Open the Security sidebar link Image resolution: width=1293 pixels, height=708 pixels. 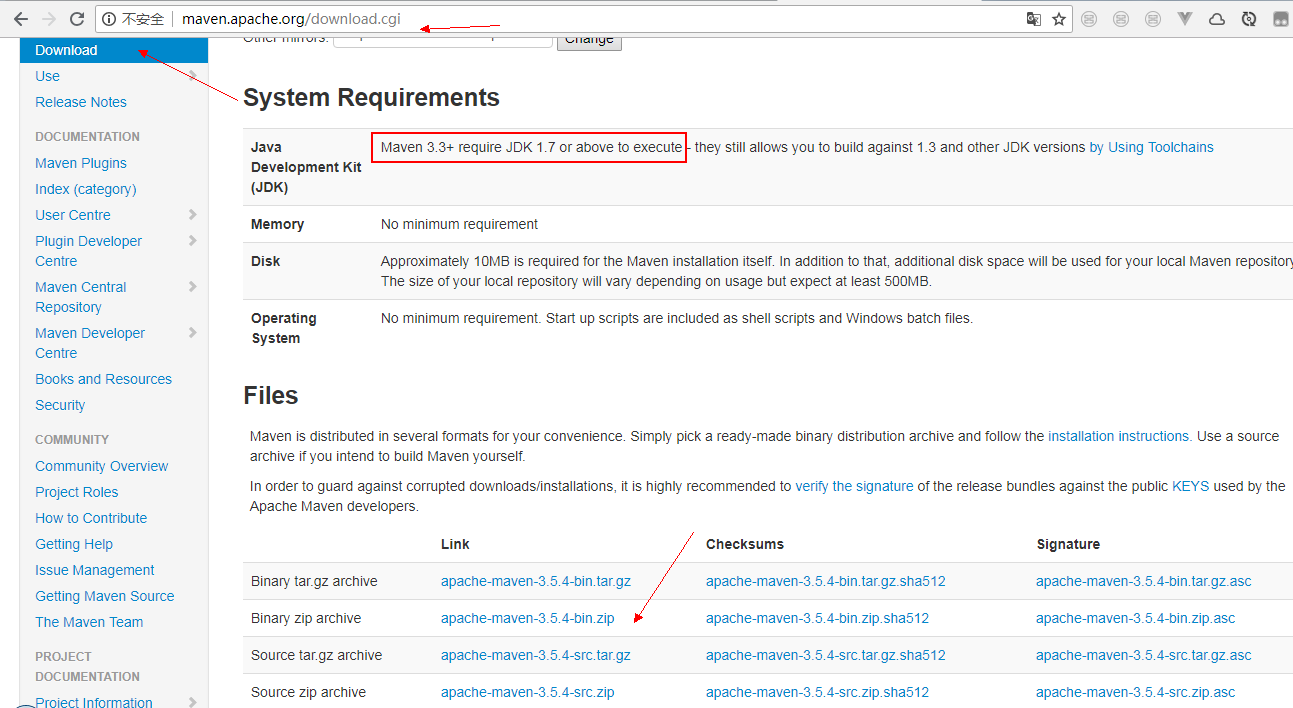pos(60,405)
